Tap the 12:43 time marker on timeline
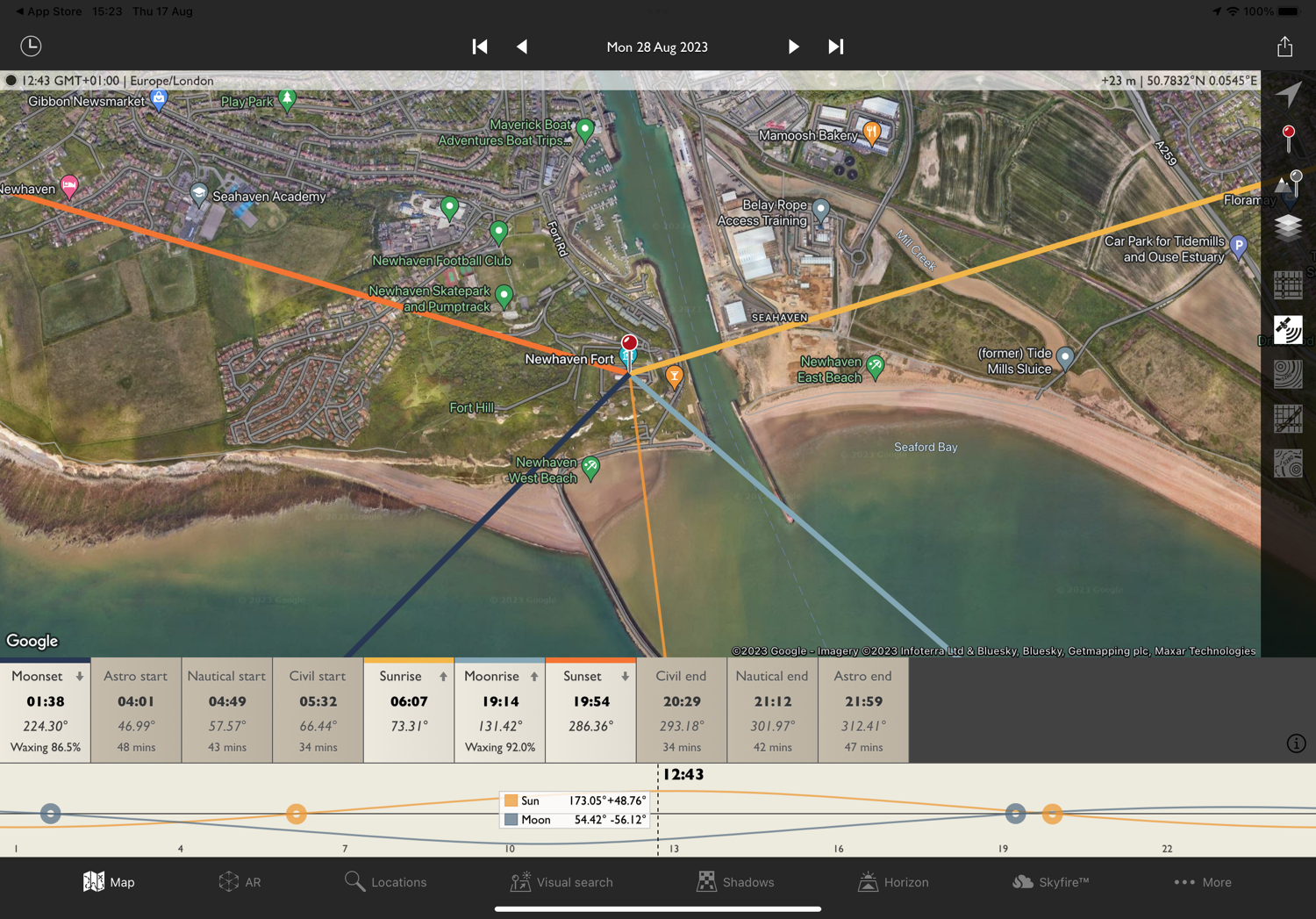This screenshot has width=1316, height=919. [x=683, y=774]
